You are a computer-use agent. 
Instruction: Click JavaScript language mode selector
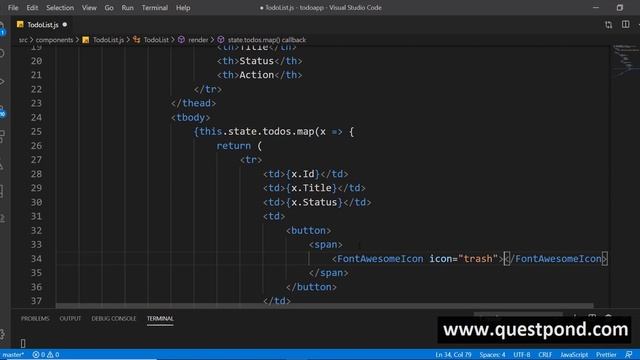574,355
